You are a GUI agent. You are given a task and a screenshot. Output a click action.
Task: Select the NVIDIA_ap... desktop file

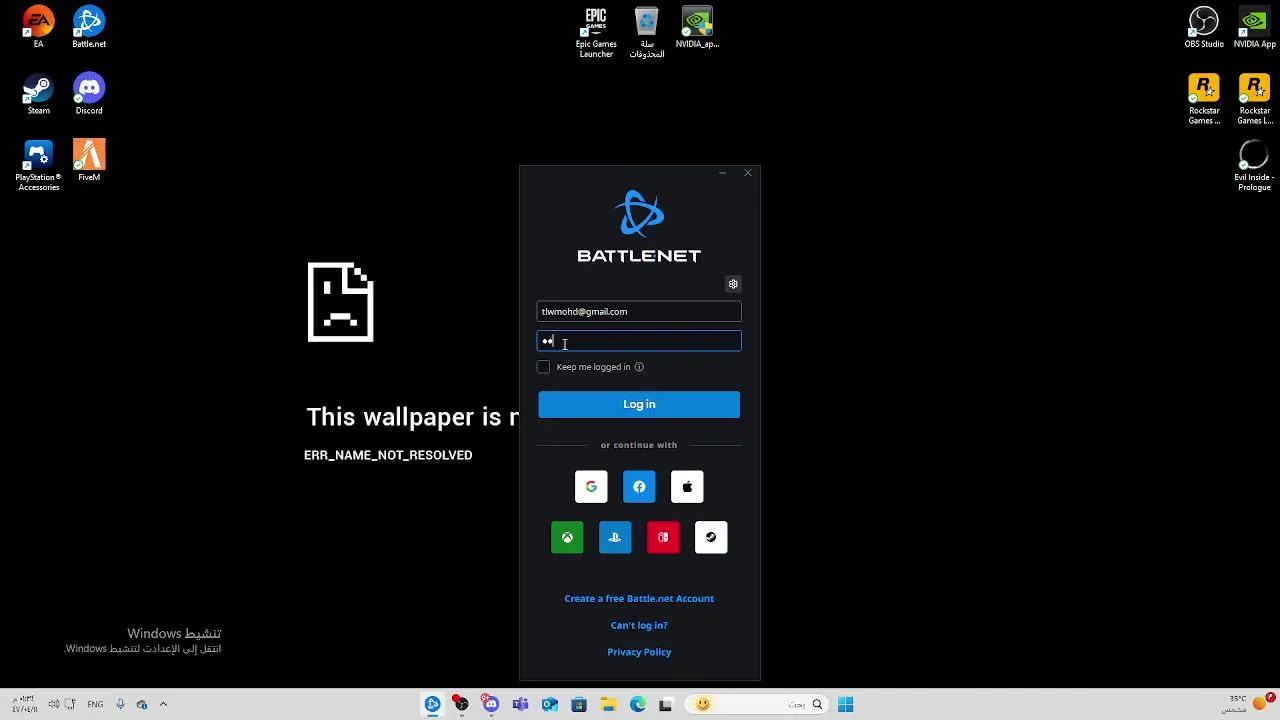coord(697,27)
